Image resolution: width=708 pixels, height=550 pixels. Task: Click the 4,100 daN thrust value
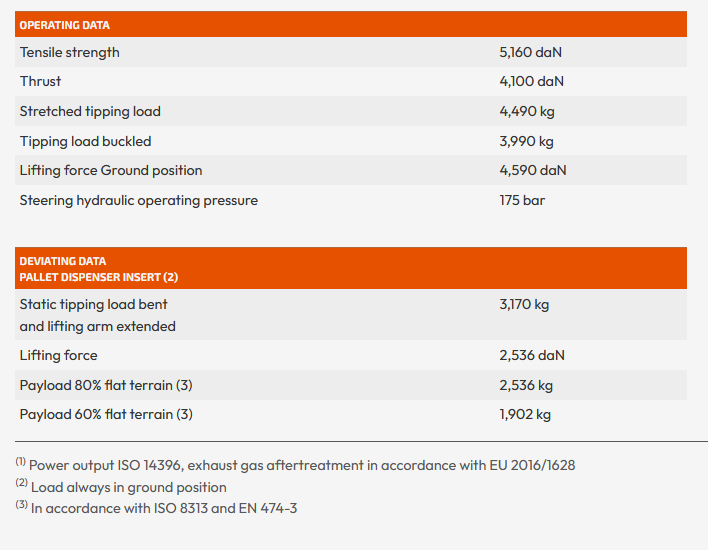[532, 81]
